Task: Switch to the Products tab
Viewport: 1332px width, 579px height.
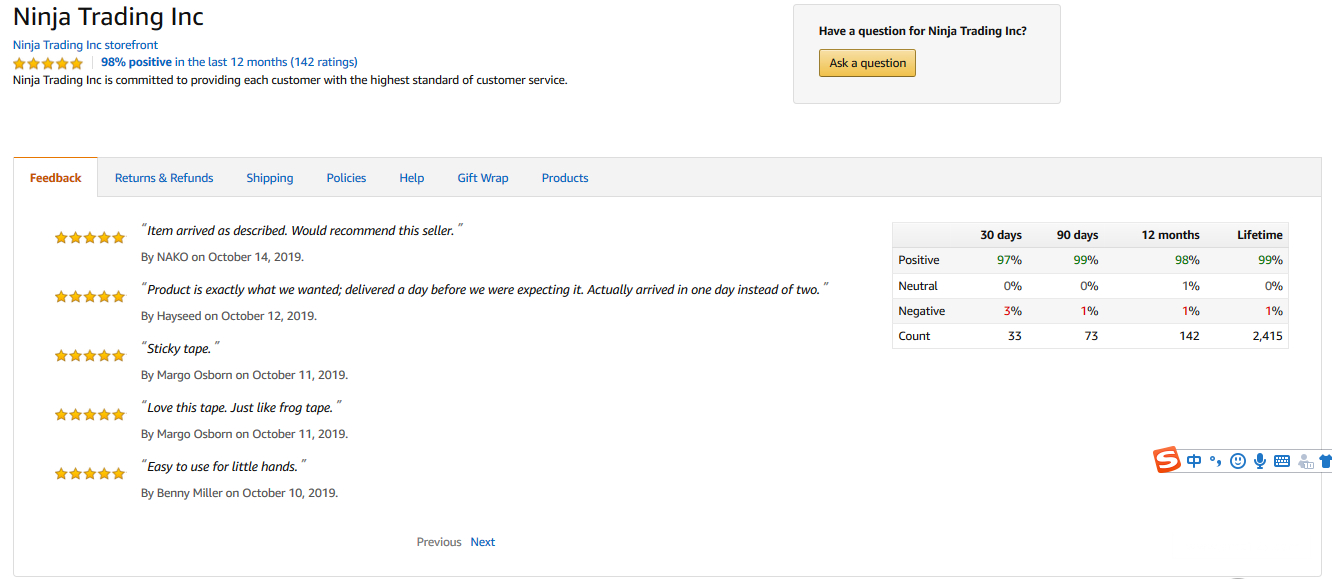Action: pyautogui.click(x=565, y=178)
